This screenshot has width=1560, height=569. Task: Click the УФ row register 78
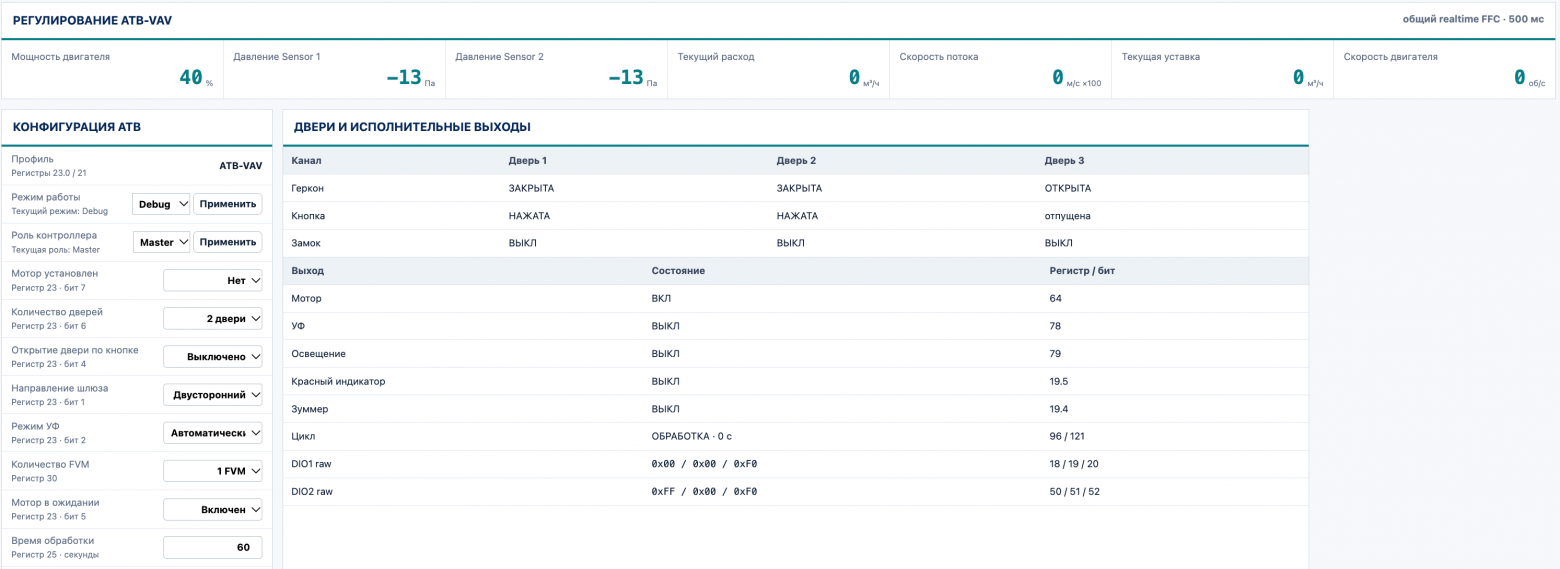coord(1055,326)
